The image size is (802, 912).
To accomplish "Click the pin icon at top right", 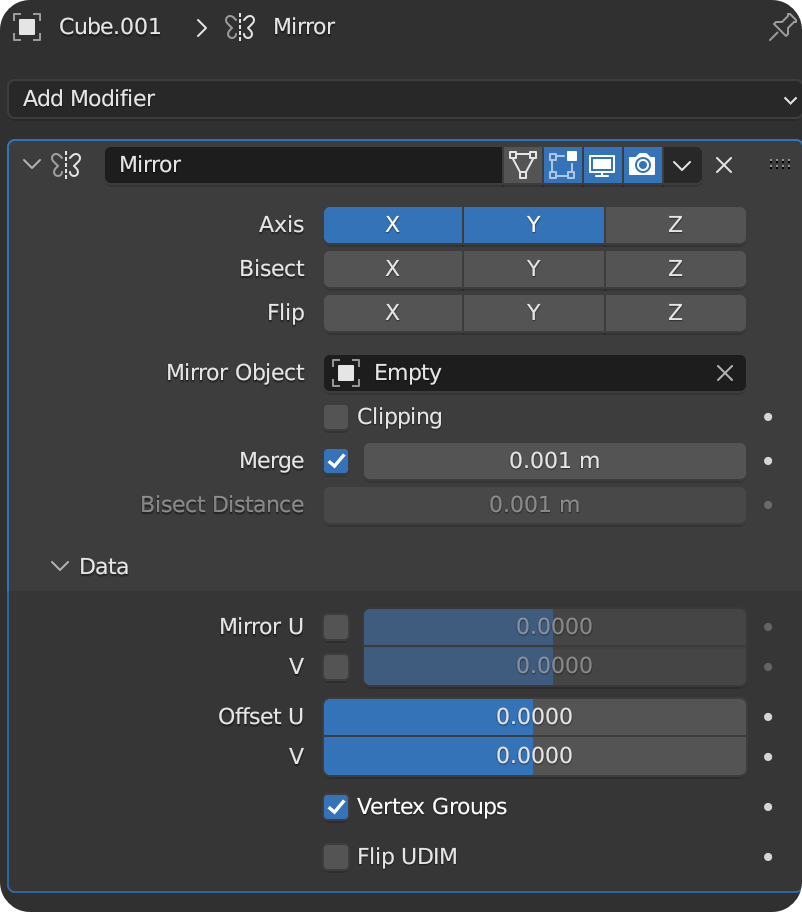I will pos(781,27).
